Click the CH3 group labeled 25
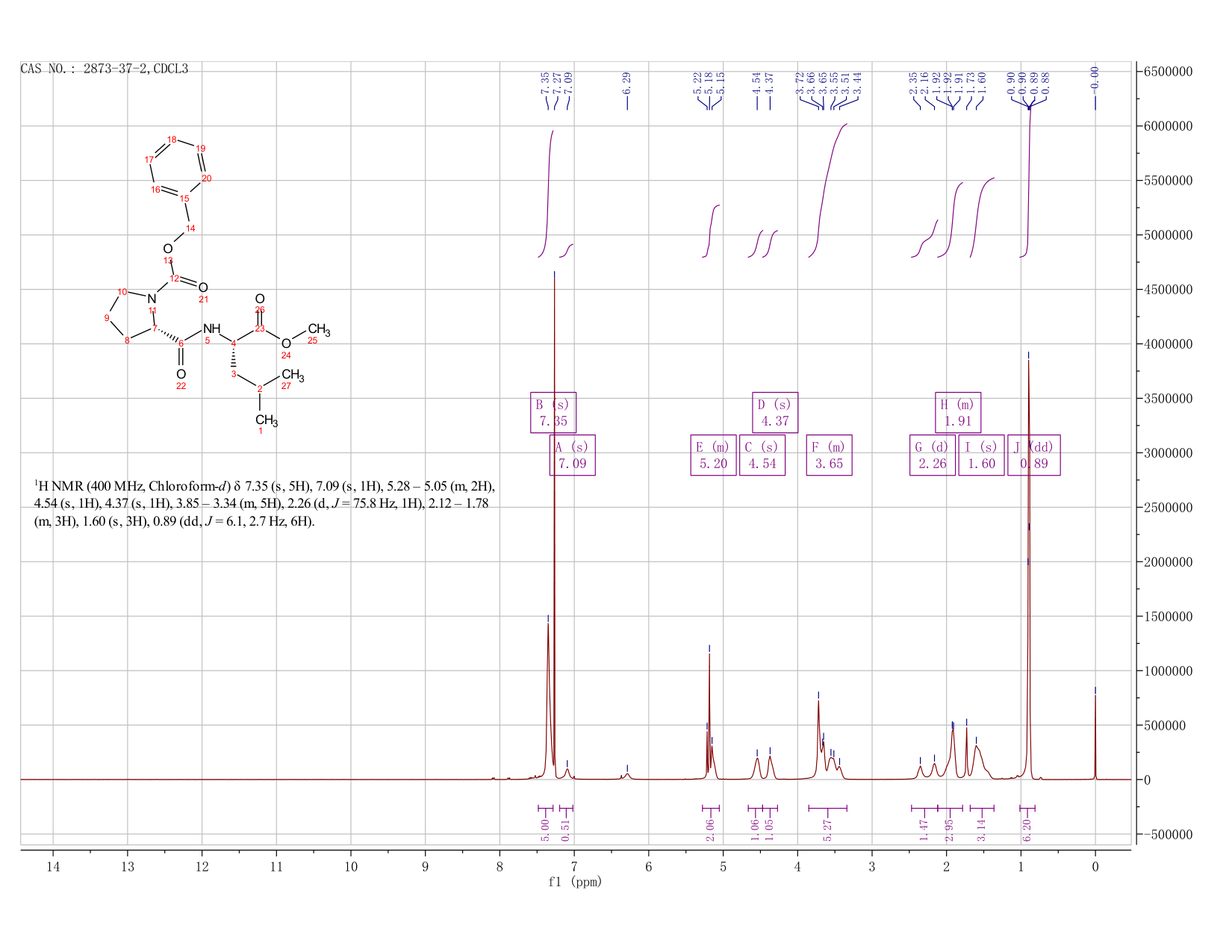The image size is (1232, 952). pyautogui.click(x=319, y=329)
